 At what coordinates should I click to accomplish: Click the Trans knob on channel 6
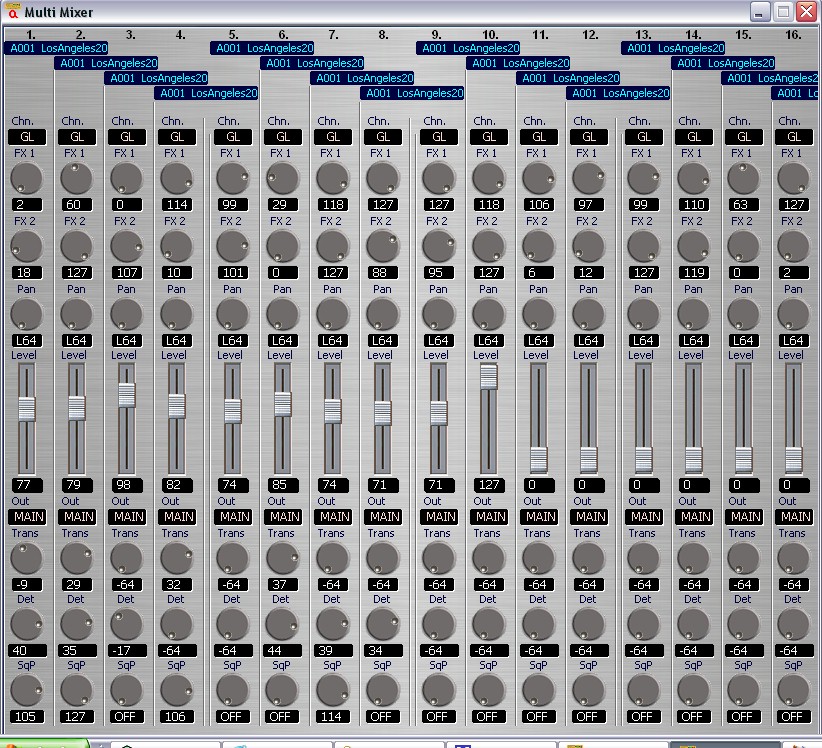point(282,559)
